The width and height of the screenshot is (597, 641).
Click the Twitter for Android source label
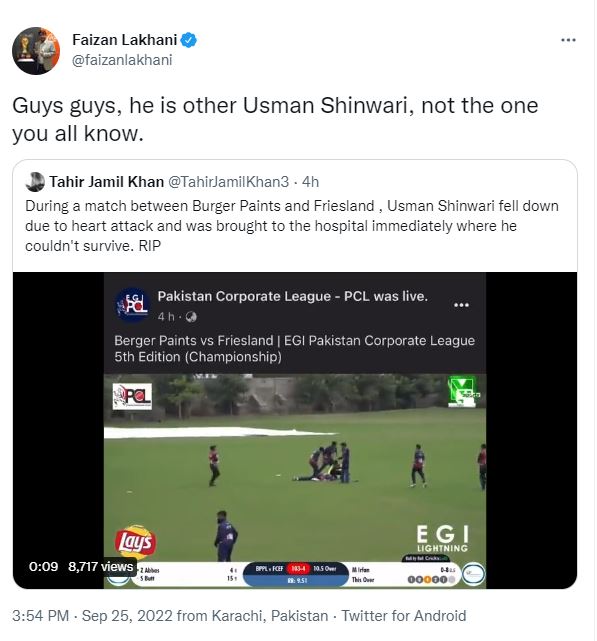tap(404, 616)
